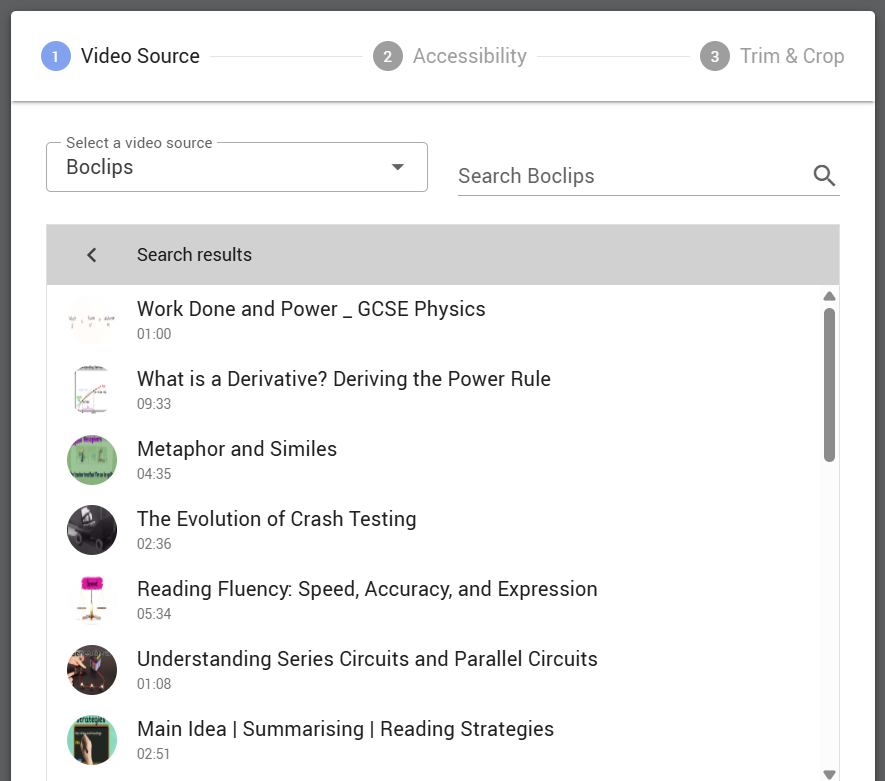885x781 pixels.
Task: Click the 01:08 duration label
Action: coord(154,684)
